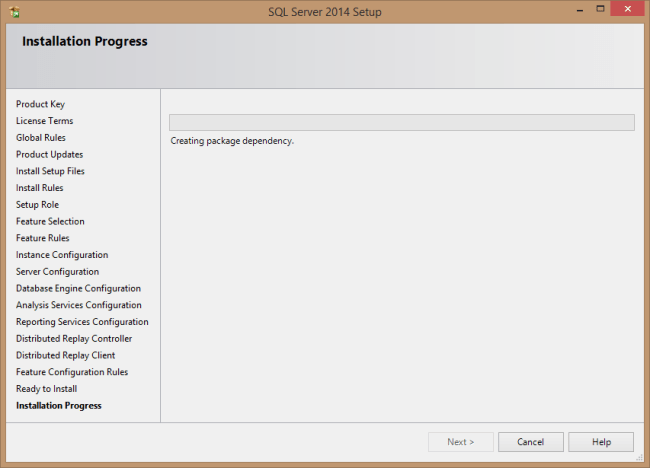
Task: Click Ready to Install step
Action: [x=46, y=389]
